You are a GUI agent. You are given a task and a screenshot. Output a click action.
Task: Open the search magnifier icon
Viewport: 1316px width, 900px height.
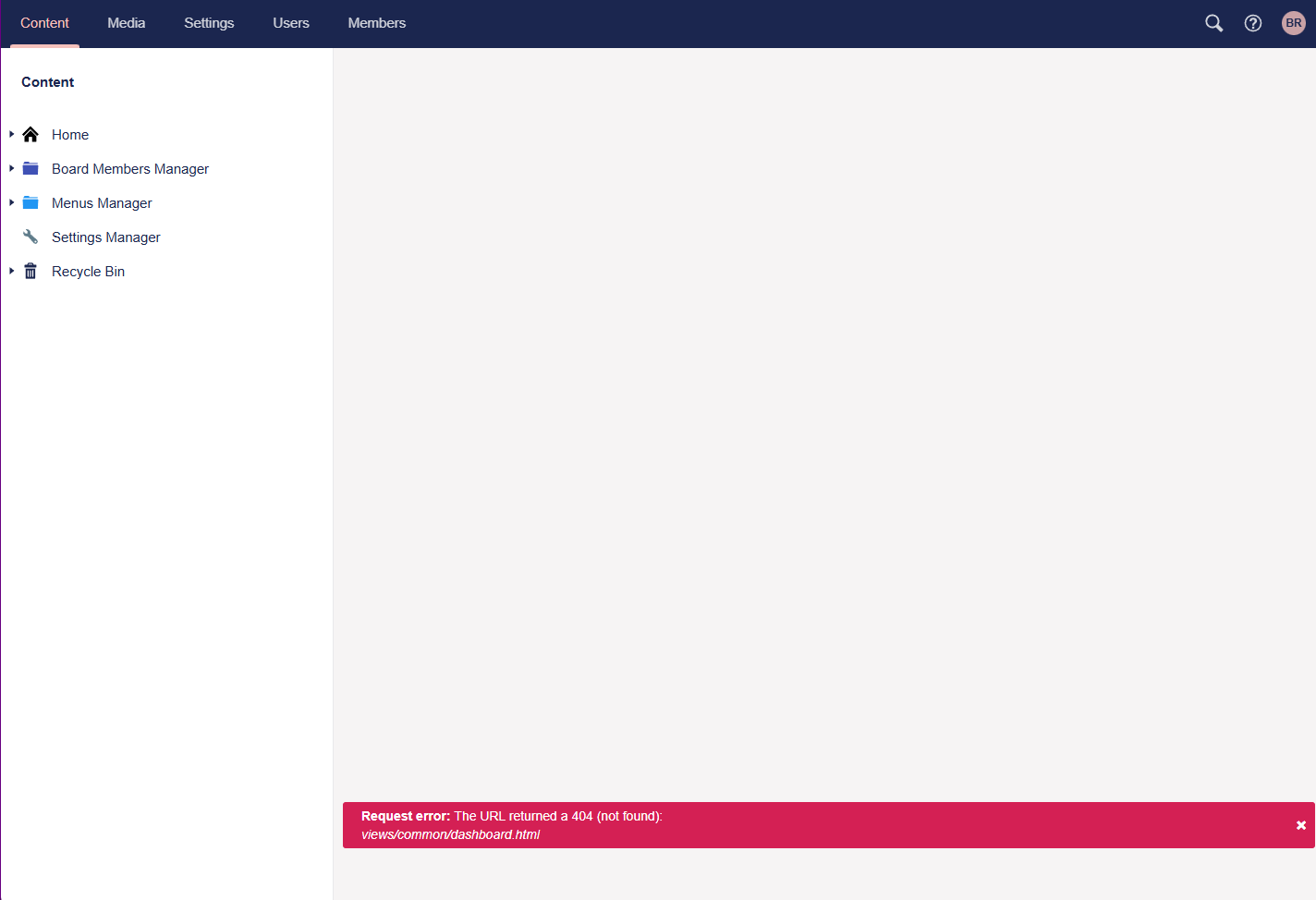[x=1213, y=23]
